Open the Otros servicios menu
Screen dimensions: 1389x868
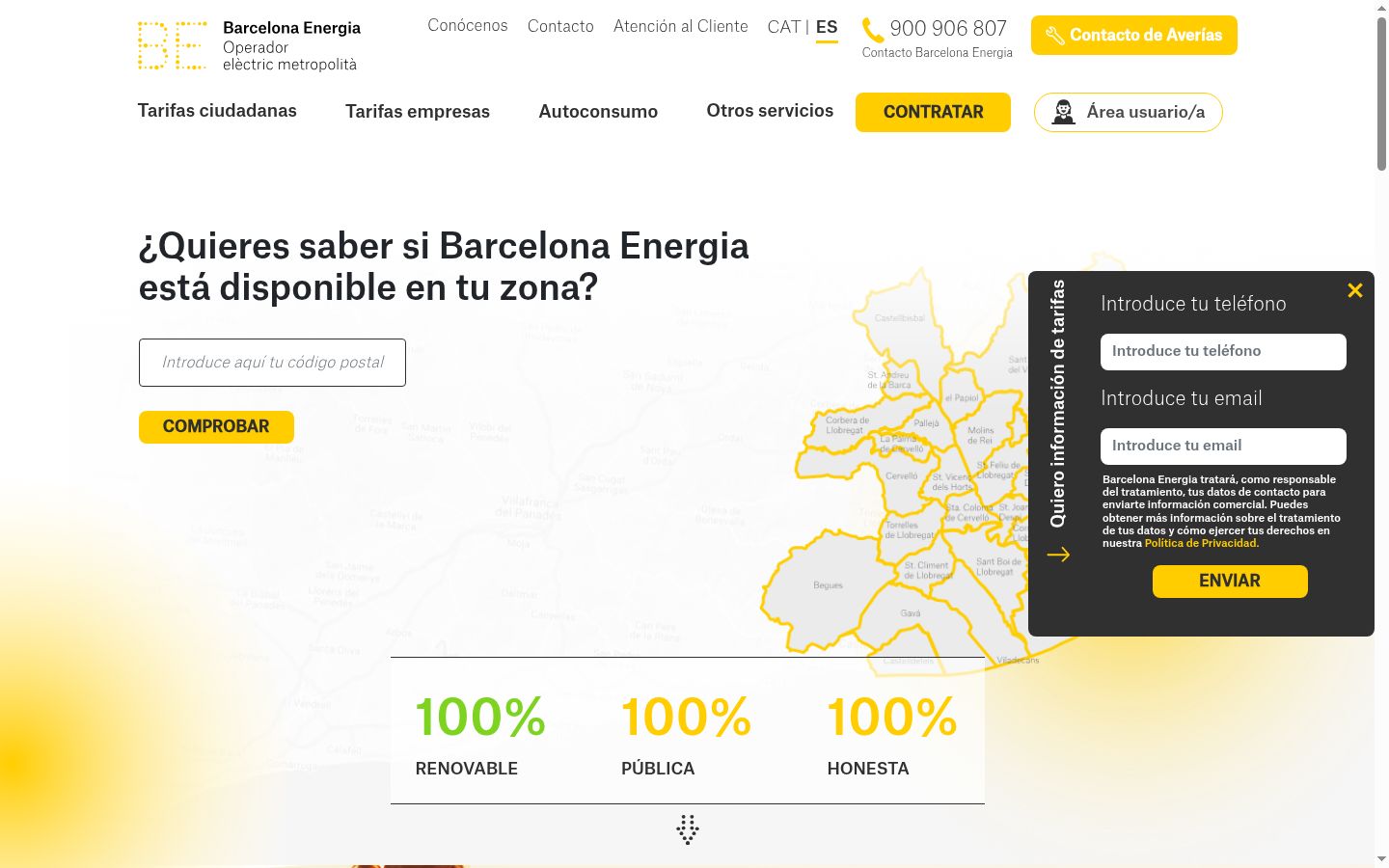(x=770, y=111)
